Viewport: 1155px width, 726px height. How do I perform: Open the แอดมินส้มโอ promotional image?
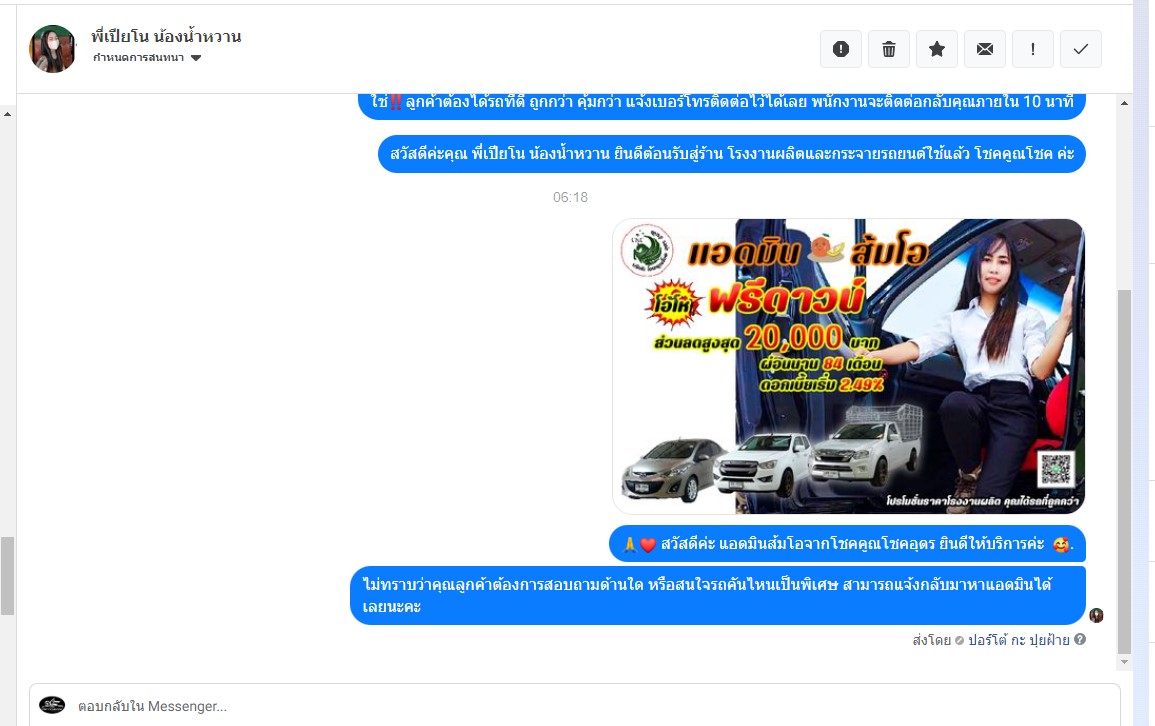coord(849,366)
